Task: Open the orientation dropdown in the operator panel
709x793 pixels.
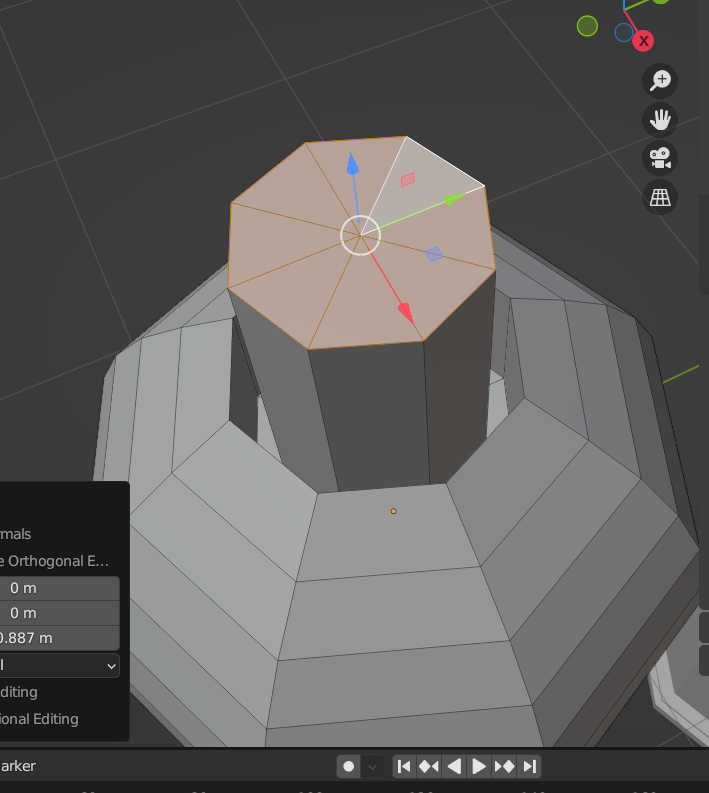Action: pyautogui.click(x=58, y=665)
